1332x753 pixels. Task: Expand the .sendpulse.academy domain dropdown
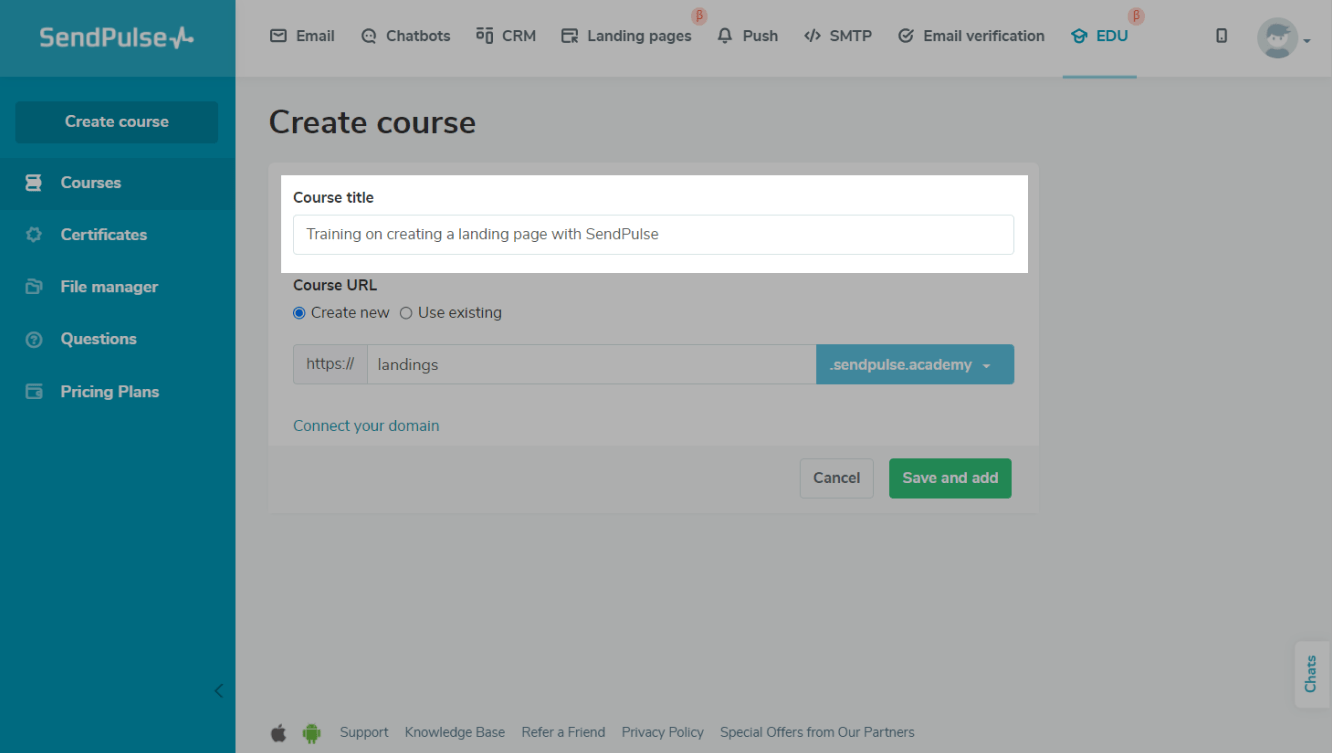[x=914, y=365]
